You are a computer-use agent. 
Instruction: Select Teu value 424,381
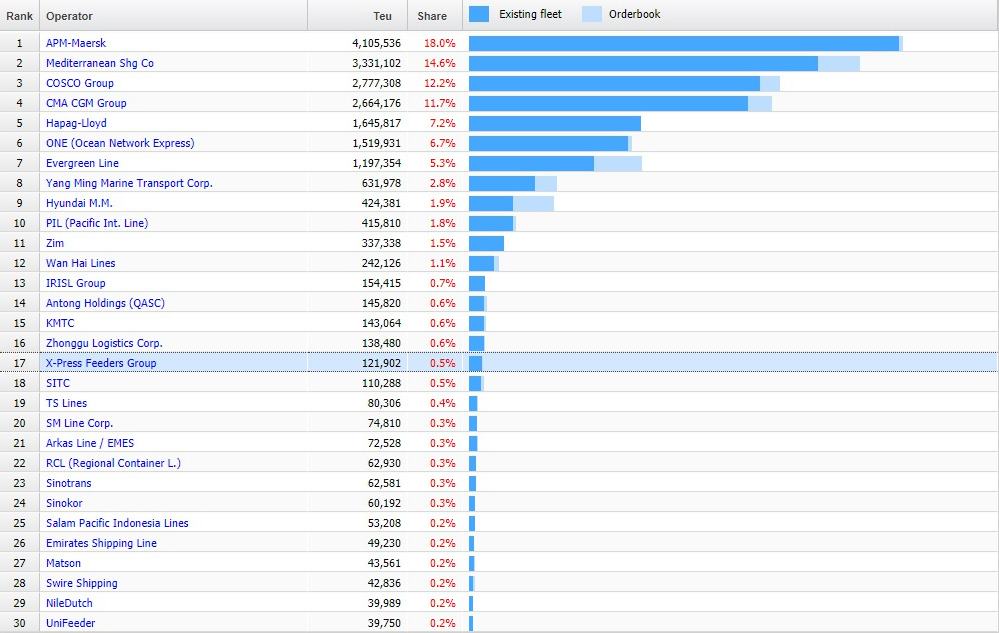382,203
